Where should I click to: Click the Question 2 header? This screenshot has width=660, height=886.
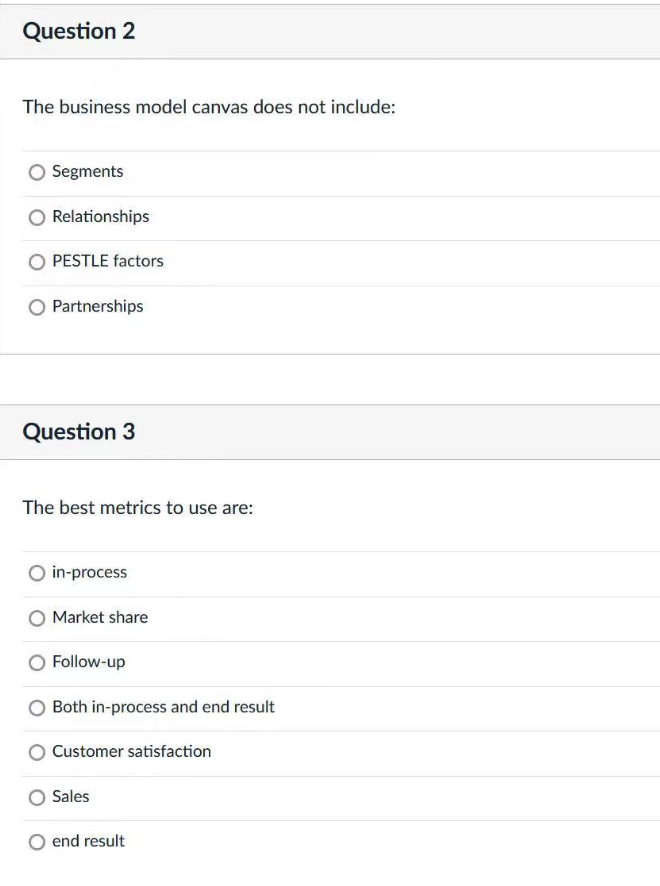point(80,31)
